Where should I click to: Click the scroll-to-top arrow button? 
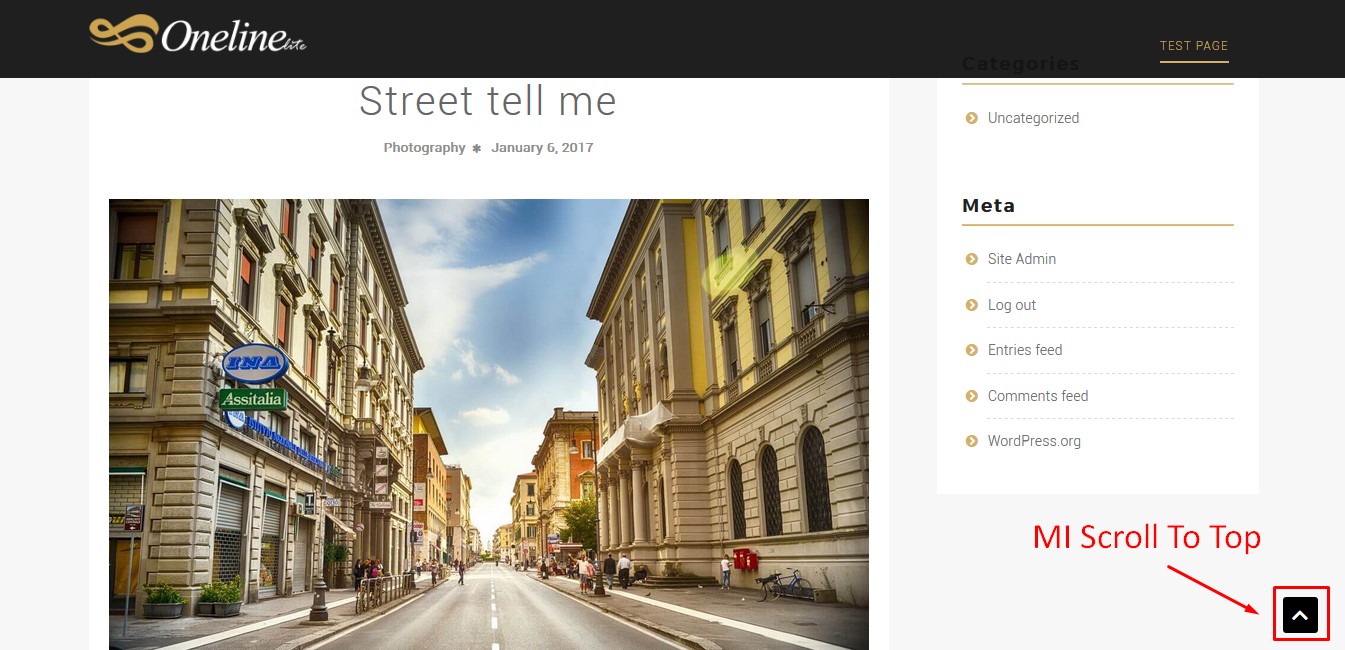click(1300, 615)
